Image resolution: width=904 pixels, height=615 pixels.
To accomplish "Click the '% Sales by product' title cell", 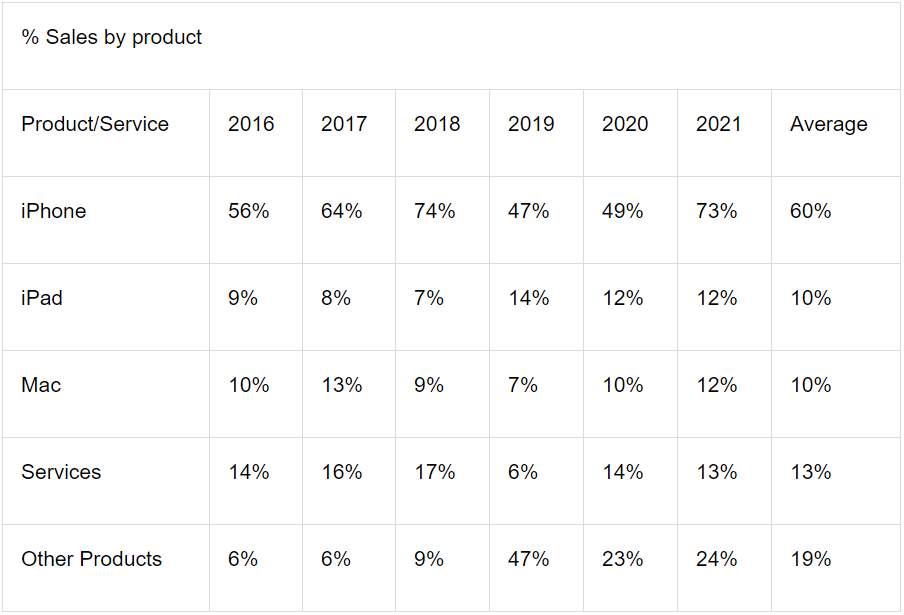I will click(x=112, y=38).
